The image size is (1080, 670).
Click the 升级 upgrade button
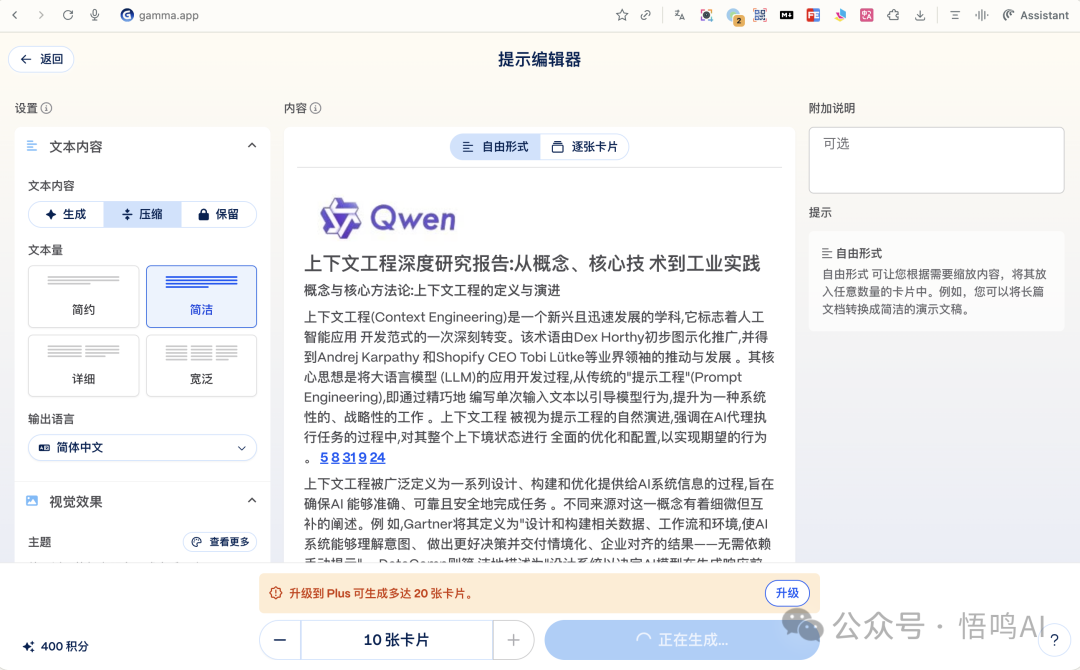(x=787, y=593)
